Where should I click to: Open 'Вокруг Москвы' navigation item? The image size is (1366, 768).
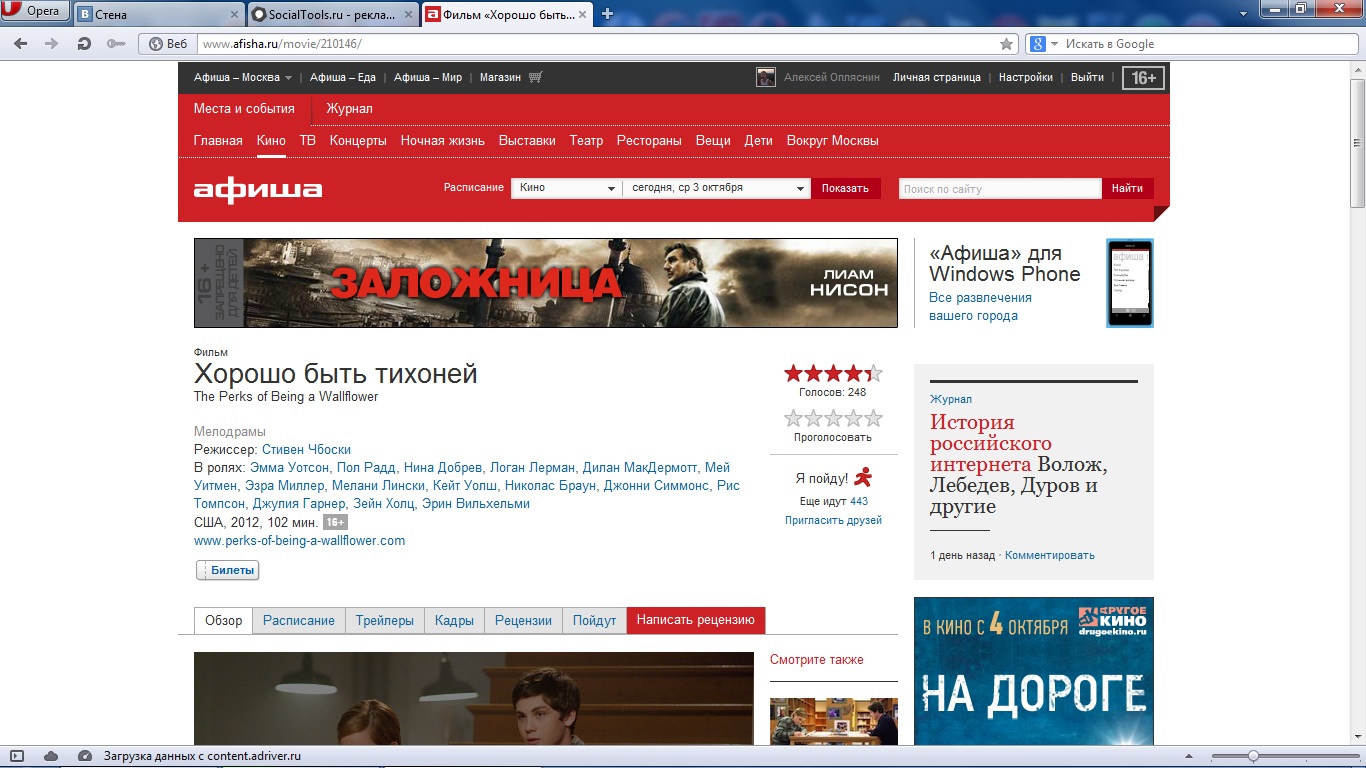(x=832, y=141)
